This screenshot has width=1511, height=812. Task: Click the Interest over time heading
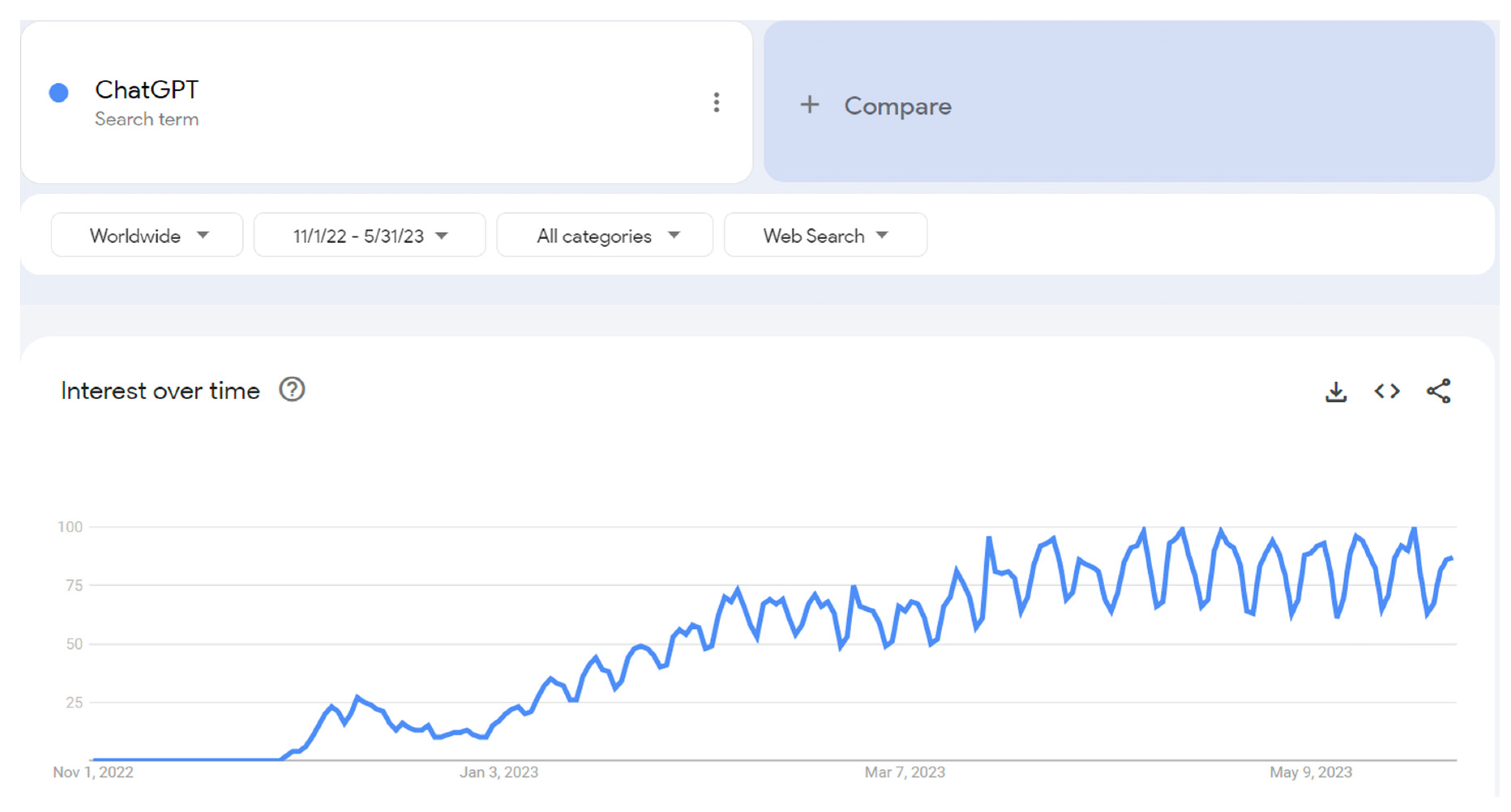[160, 391]
